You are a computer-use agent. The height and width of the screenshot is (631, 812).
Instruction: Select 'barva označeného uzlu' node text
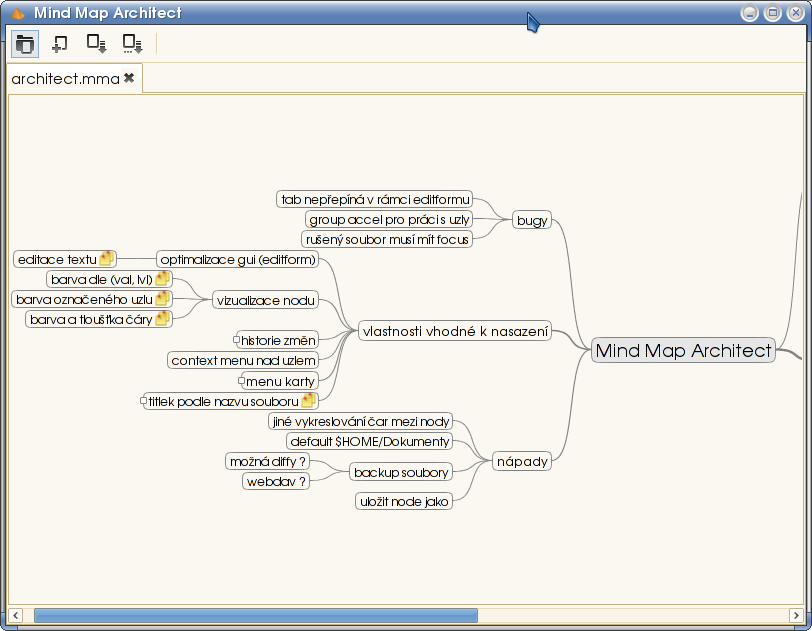84,299
